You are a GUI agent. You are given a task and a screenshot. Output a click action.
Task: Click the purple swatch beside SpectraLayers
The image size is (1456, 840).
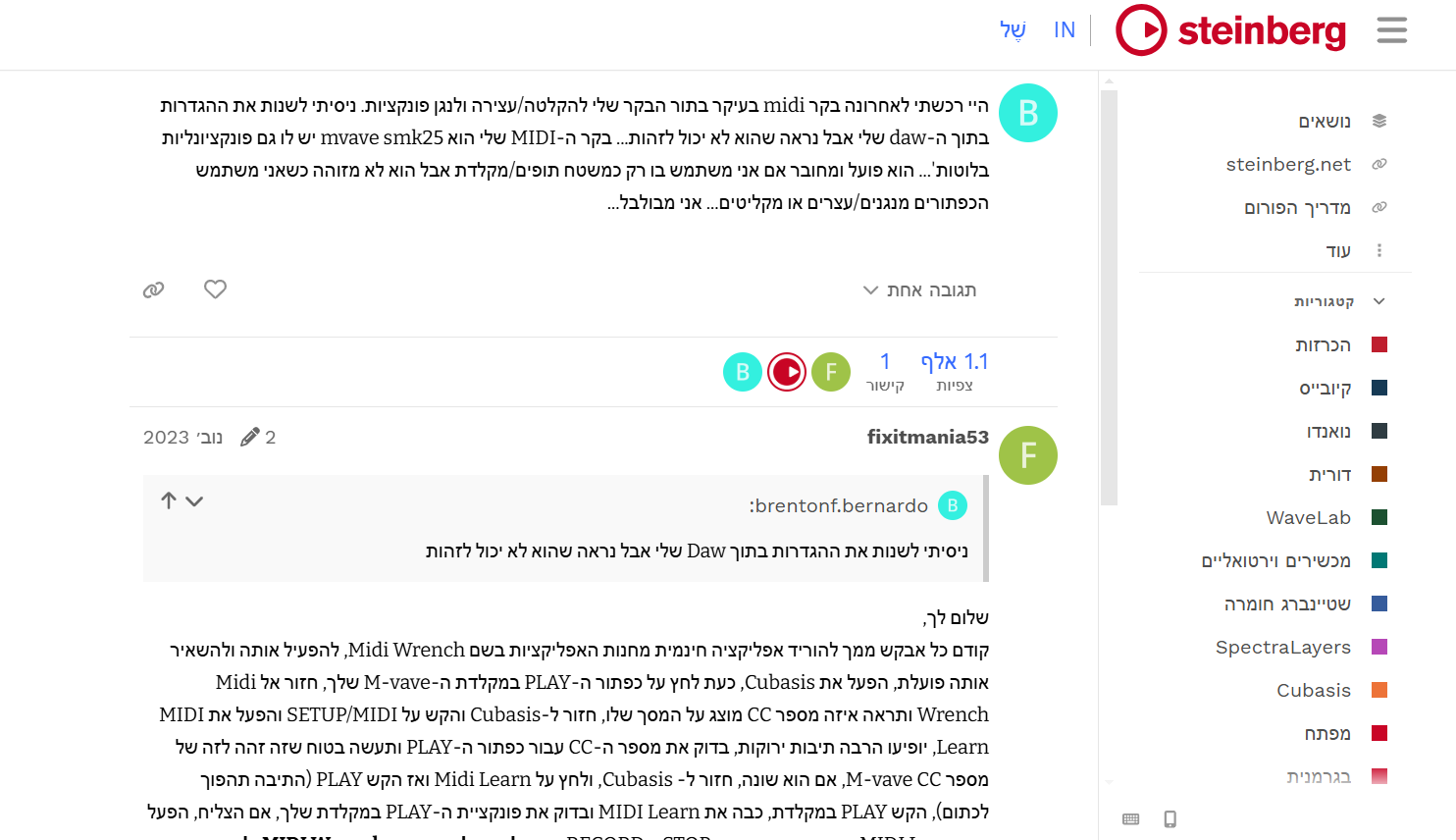pos(1379,648)
